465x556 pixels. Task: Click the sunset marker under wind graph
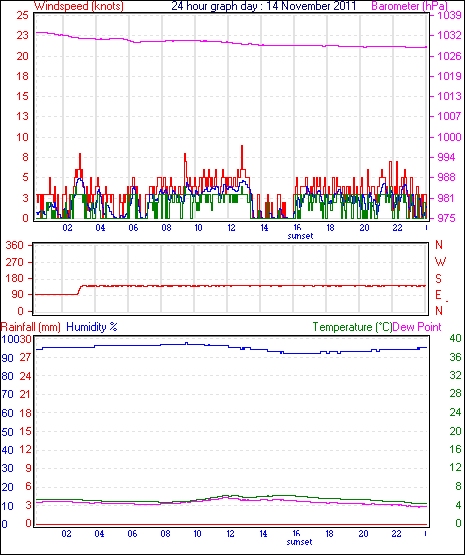click(x=300, y=236)
